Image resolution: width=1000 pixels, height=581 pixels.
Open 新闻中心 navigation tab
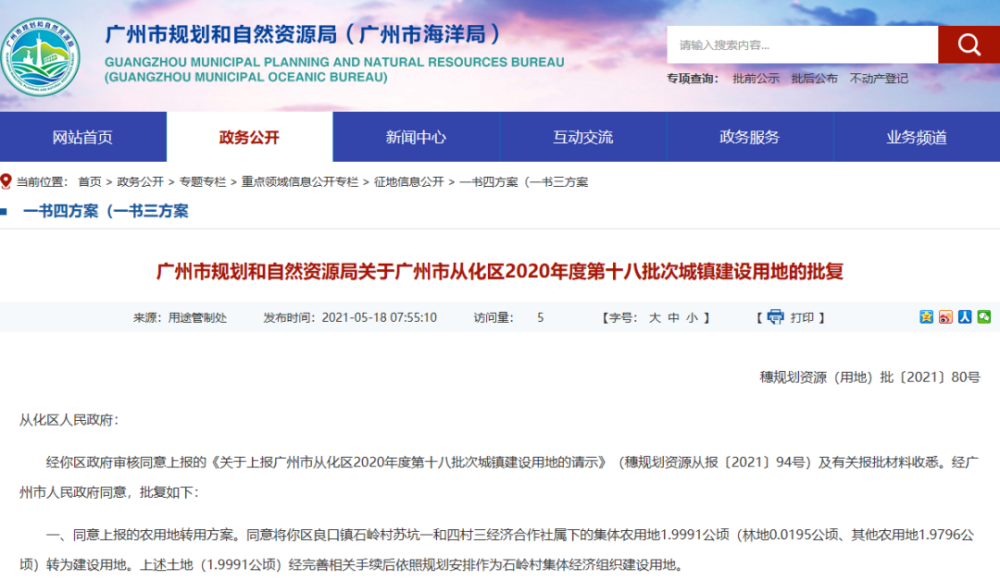pyautogui.click(x=416, y=137)
